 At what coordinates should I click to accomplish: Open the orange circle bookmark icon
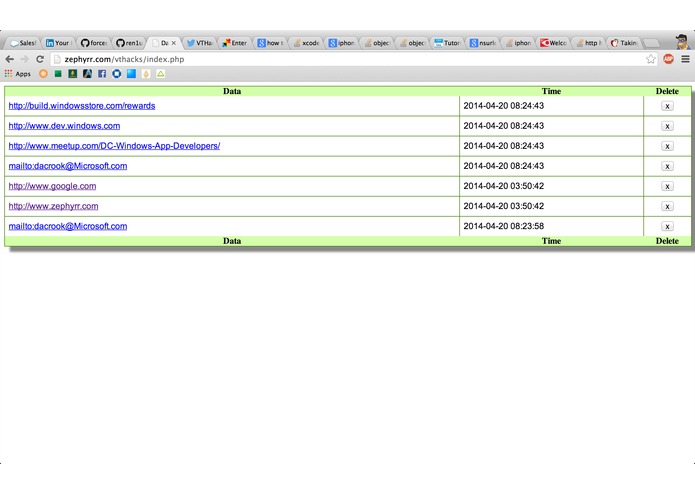[x=43, y=74]
